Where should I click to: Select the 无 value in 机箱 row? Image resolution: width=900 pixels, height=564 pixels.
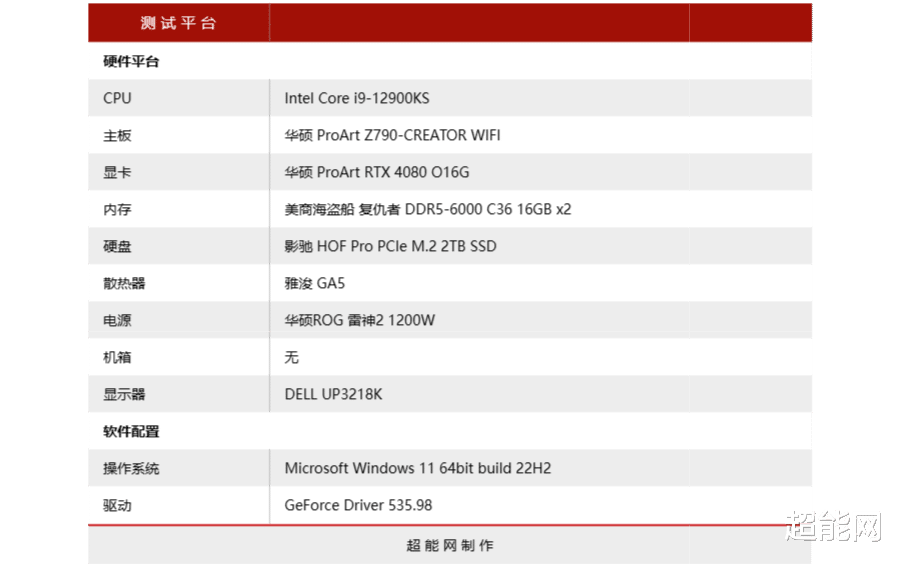pos(292,357)
